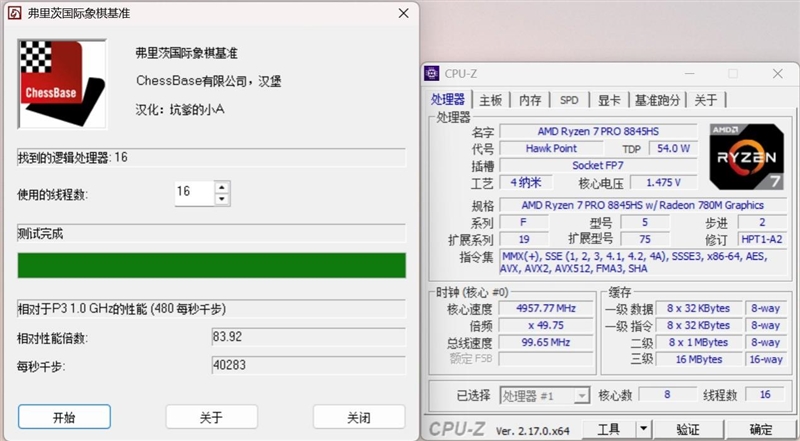Click the thread count value 16 in CPU-Z

[765, 394]
